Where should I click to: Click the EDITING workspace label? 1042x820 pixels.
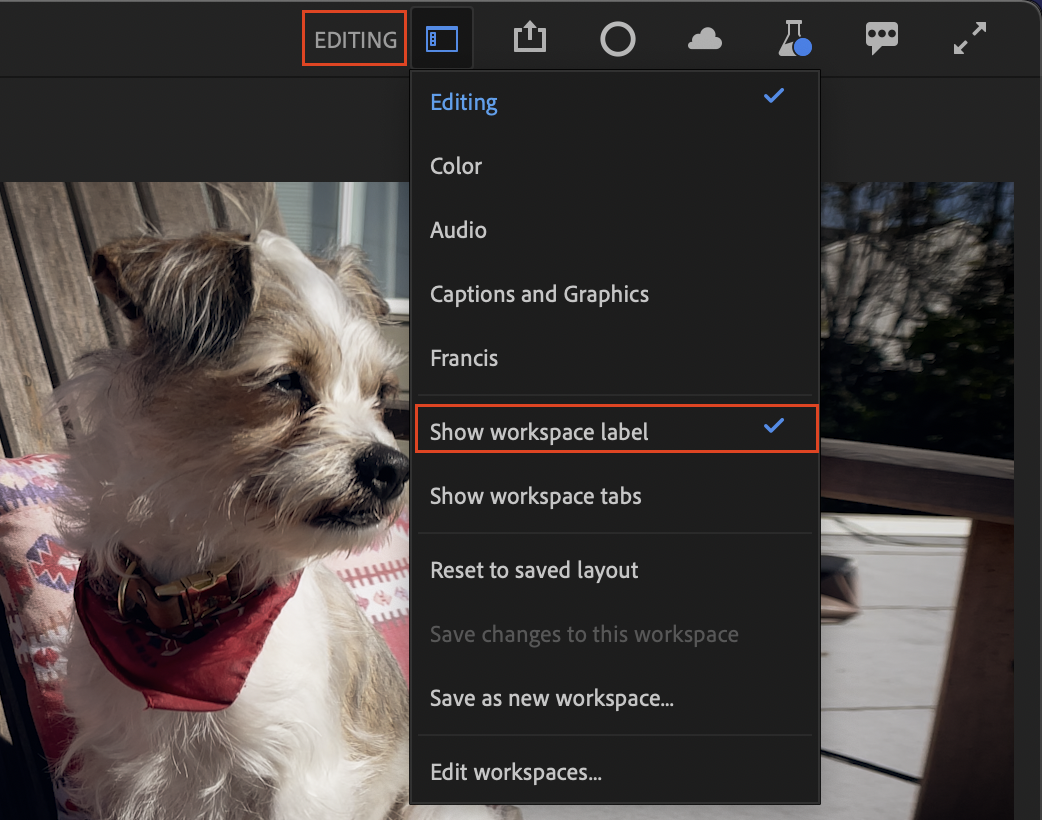[x=354, y=39]
